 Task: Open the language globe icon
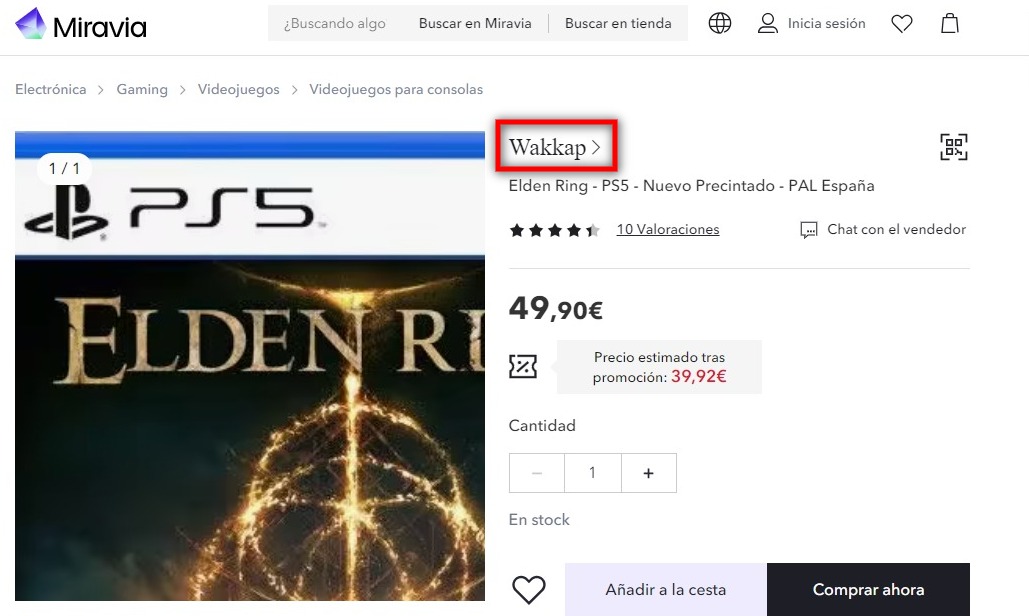[x=719, y=23]
